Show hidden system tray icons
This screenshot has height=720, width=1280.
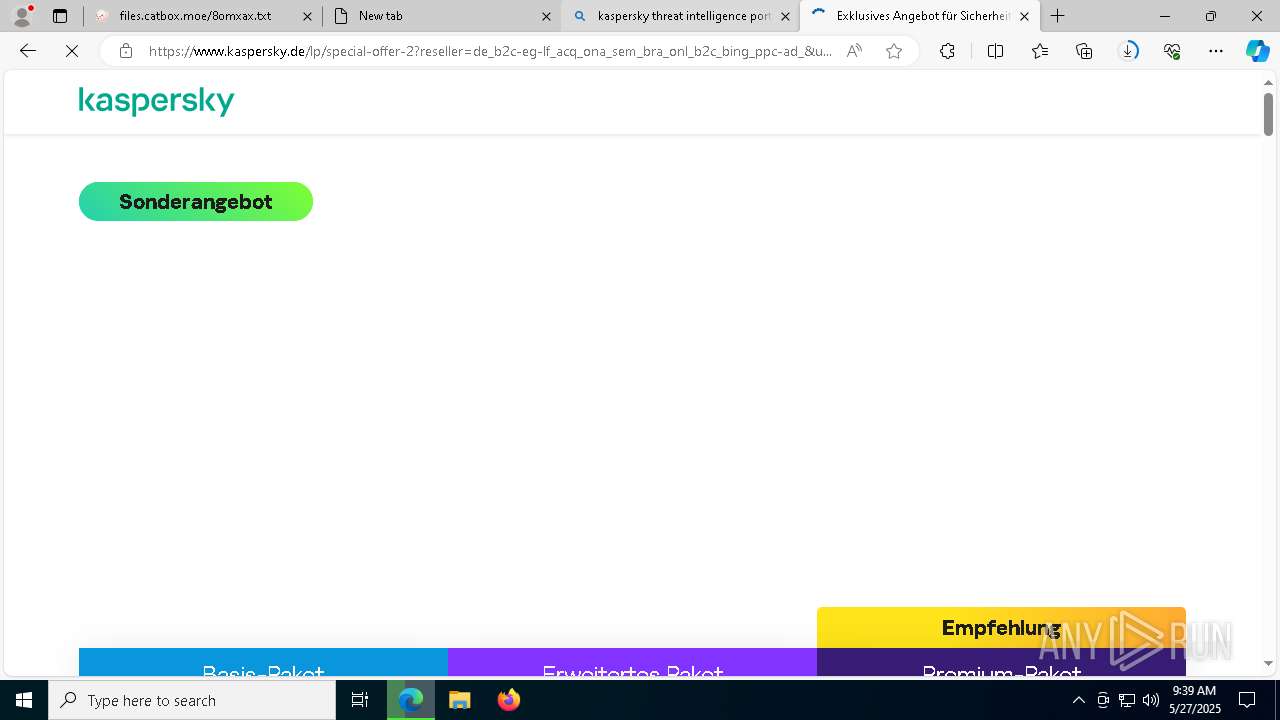(x=1078, y=700)
